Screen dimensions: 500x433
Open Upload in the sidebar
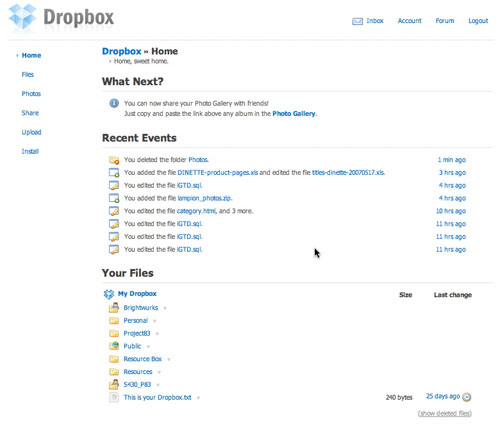32,132
